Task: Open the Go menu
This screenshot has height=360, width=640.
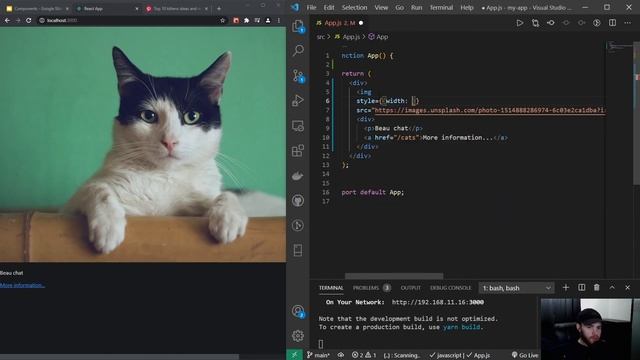Action: (399, 7)
